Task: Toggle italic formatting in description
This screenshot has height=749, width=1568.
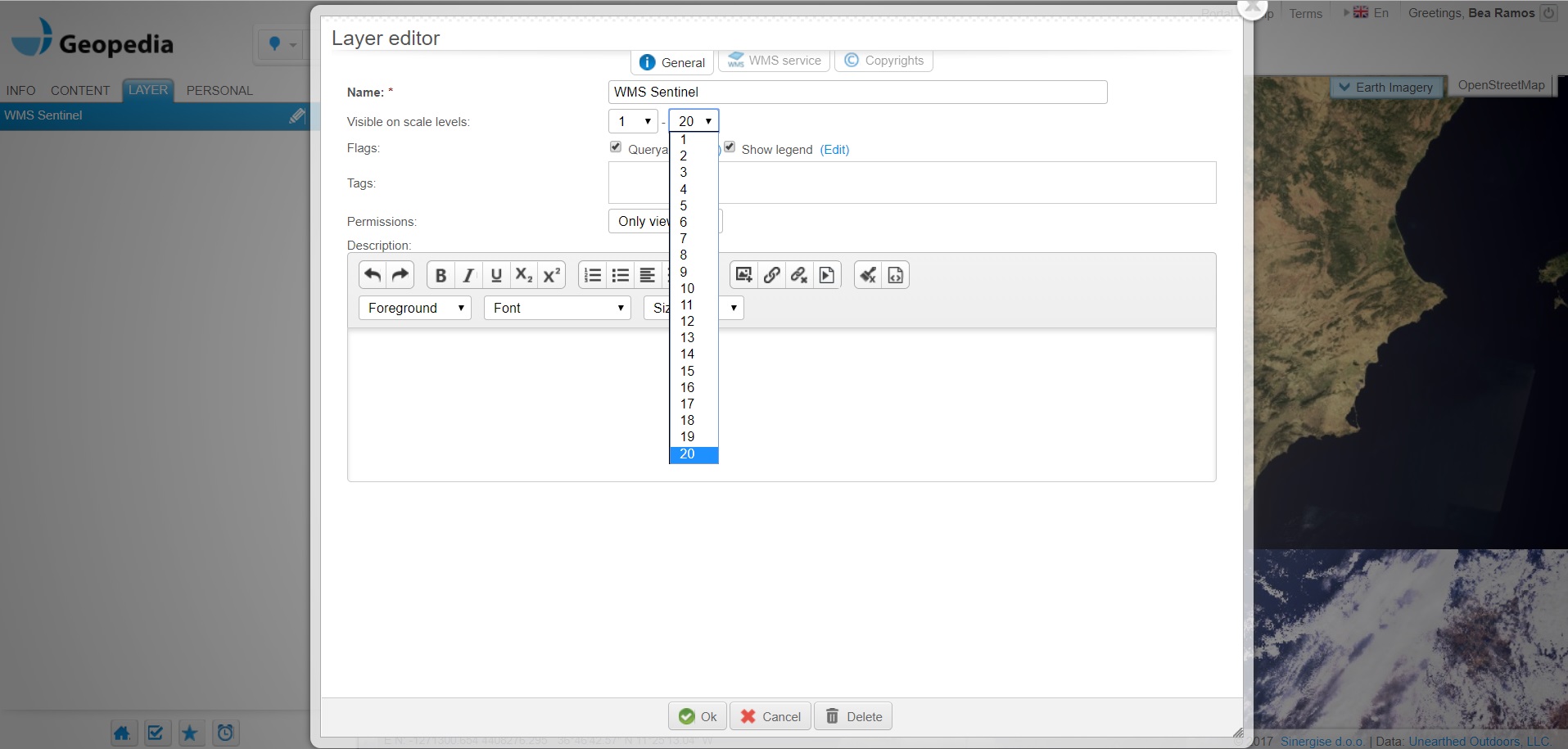Action: pyautogui.click(x=468, y=275)
